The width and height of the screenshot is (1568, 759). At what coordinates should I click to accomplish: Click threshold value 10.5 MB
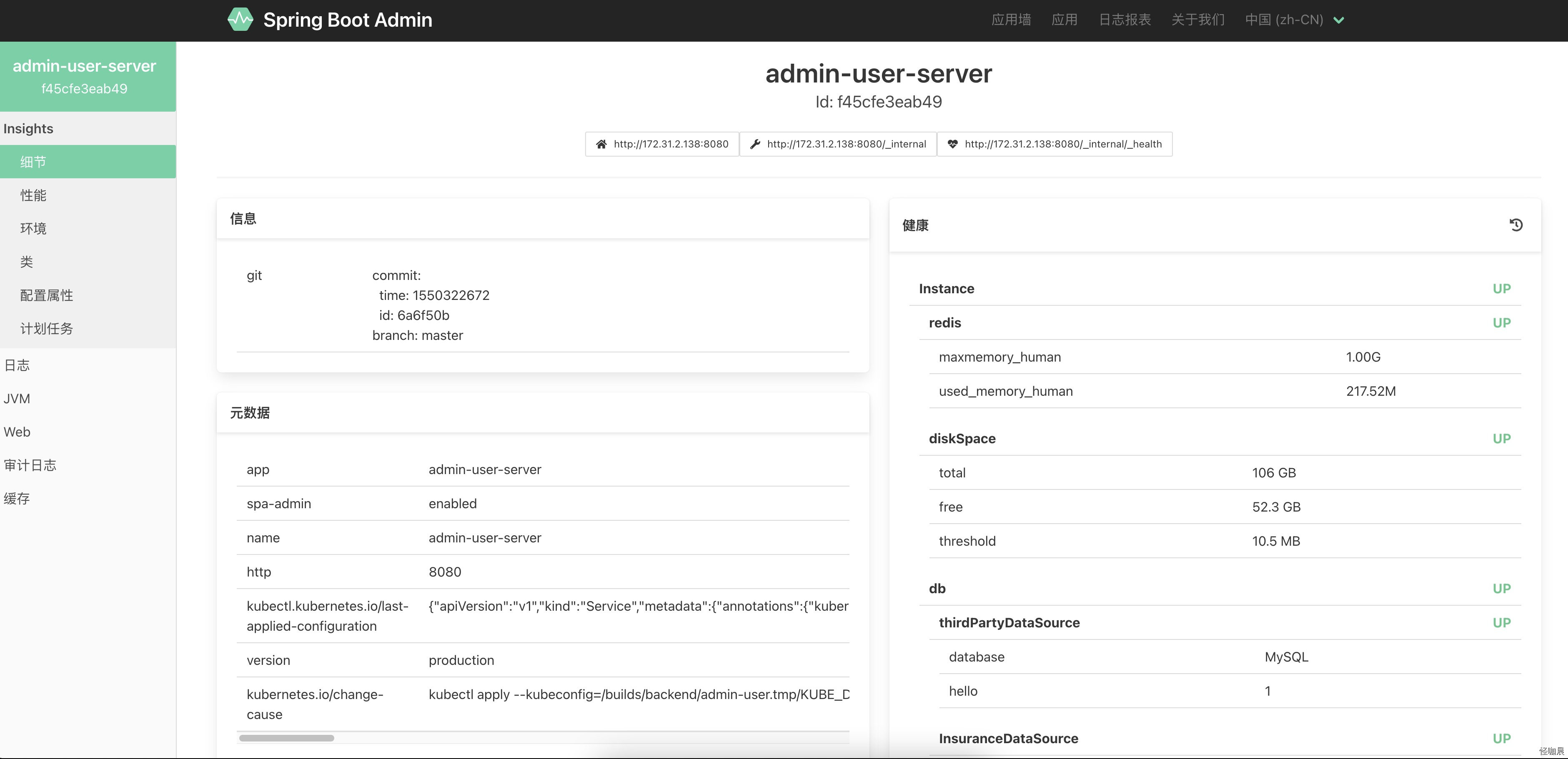(x=1276, y=541)
